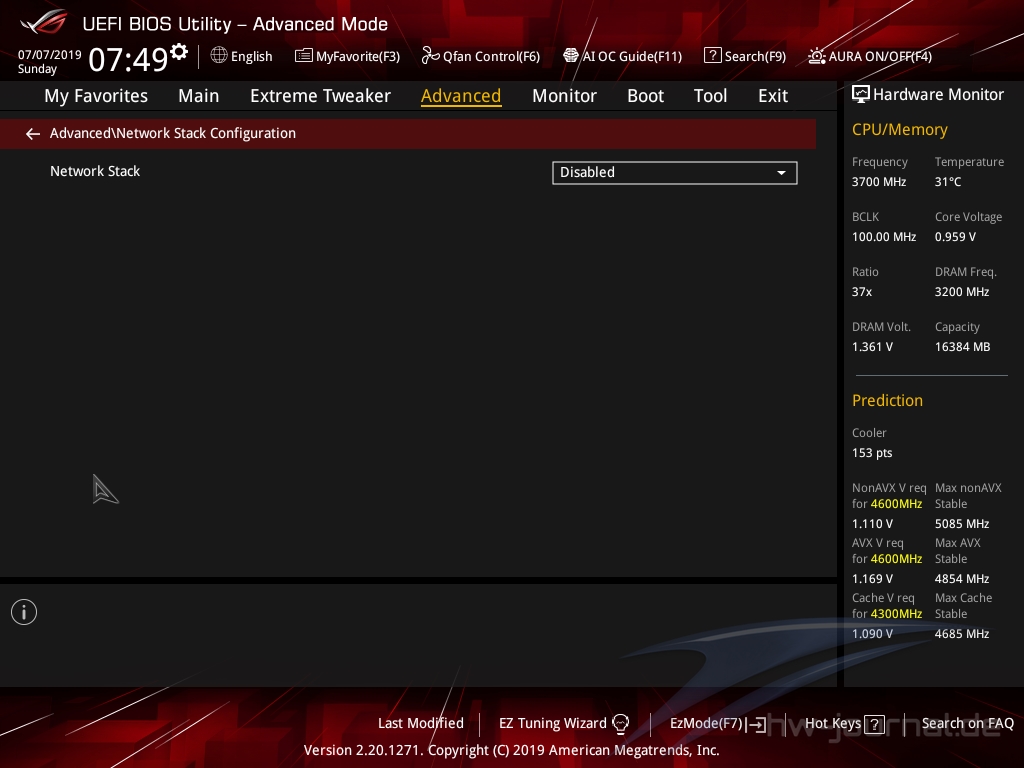Image resolution: width=1024 pixels, height=768 pixels.
Task: Open the Network Stack dropdown
Action: pos(674,173)
